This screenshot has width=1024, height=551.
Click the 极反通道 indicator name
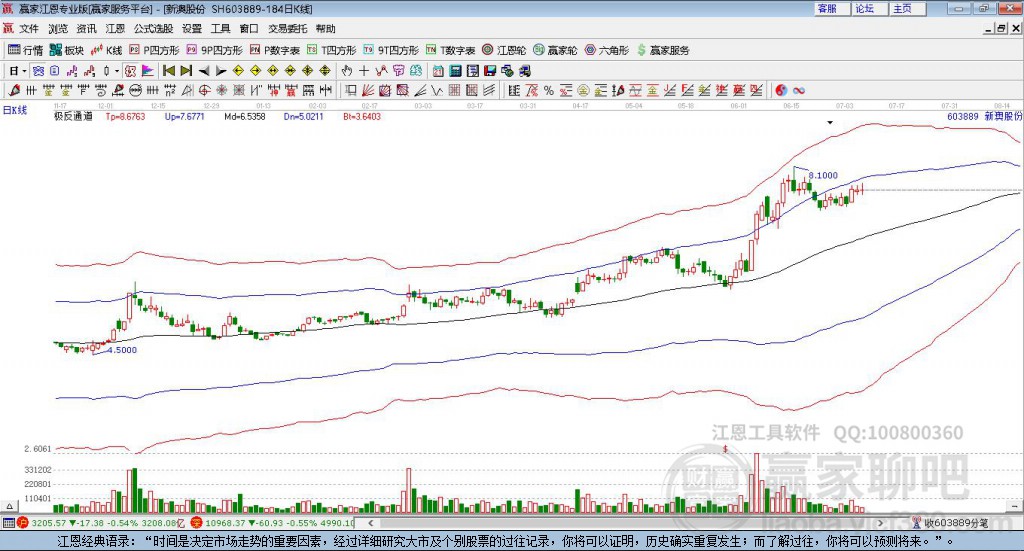pos(73,116)
